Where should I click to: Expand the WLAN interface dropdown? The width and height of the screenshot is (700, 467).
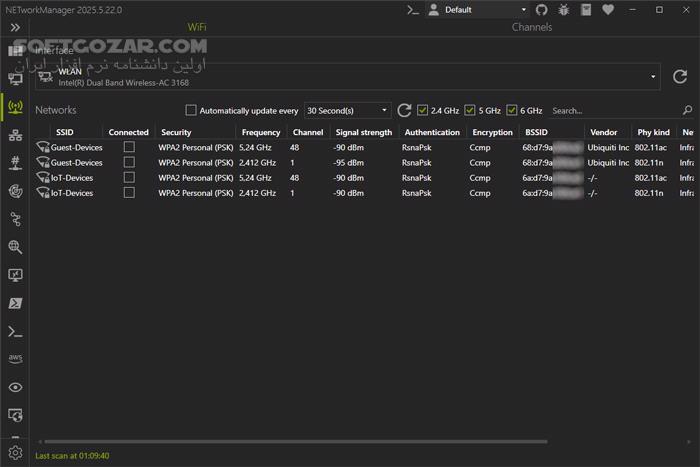(654, 76)
